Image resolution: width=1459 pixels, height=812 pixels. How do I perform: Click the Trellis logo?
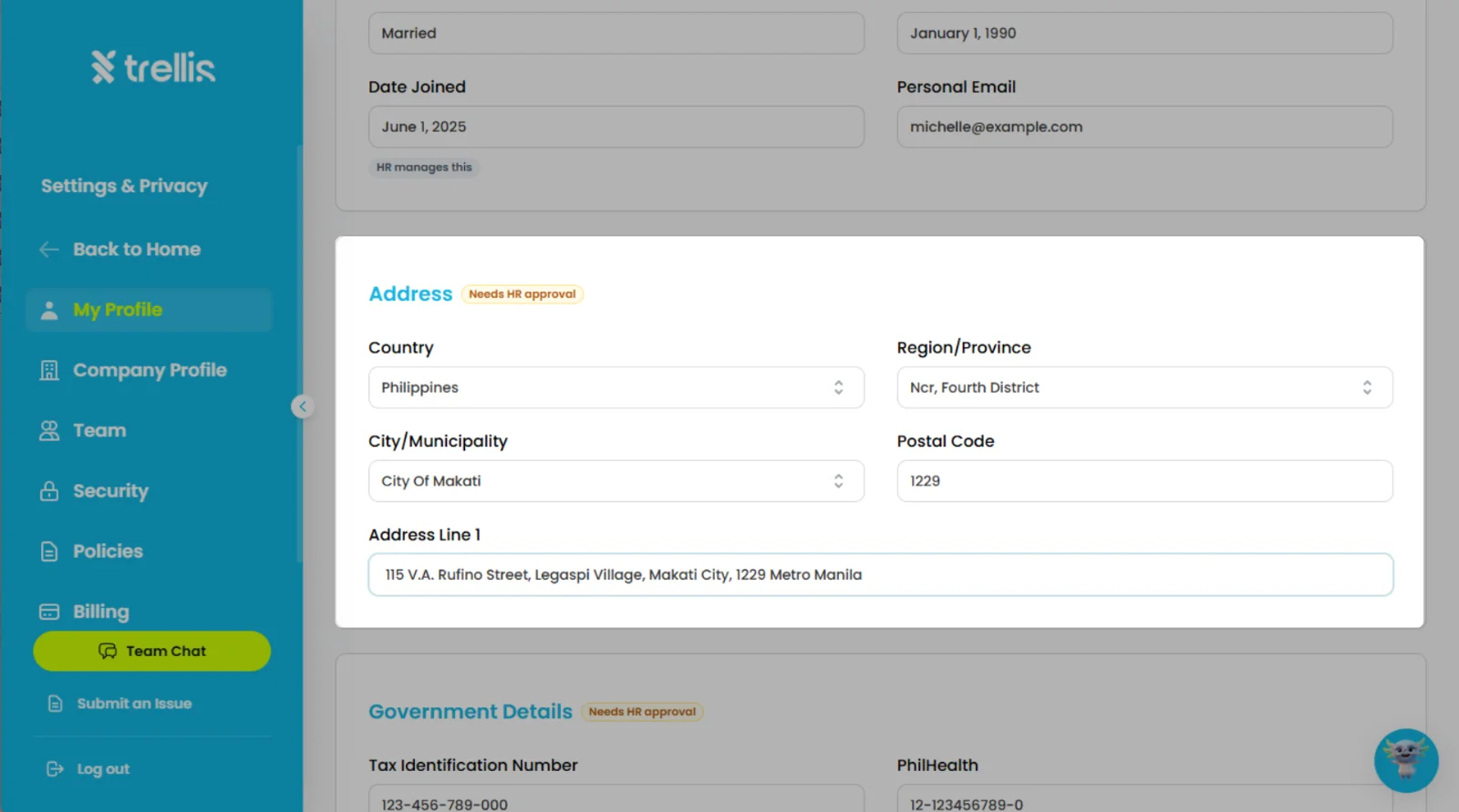click(x=153, y=67)
